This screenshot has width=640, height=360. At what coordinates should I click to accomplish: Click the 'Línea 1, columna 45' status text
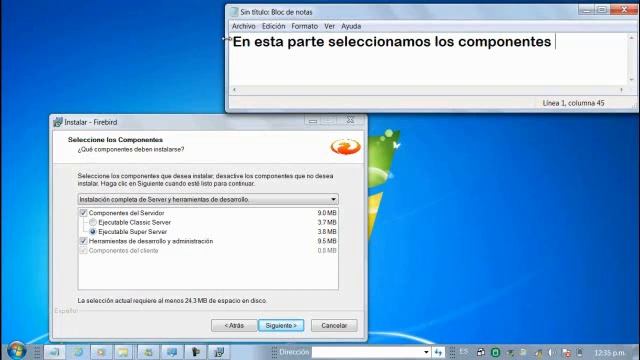point(573,103)
